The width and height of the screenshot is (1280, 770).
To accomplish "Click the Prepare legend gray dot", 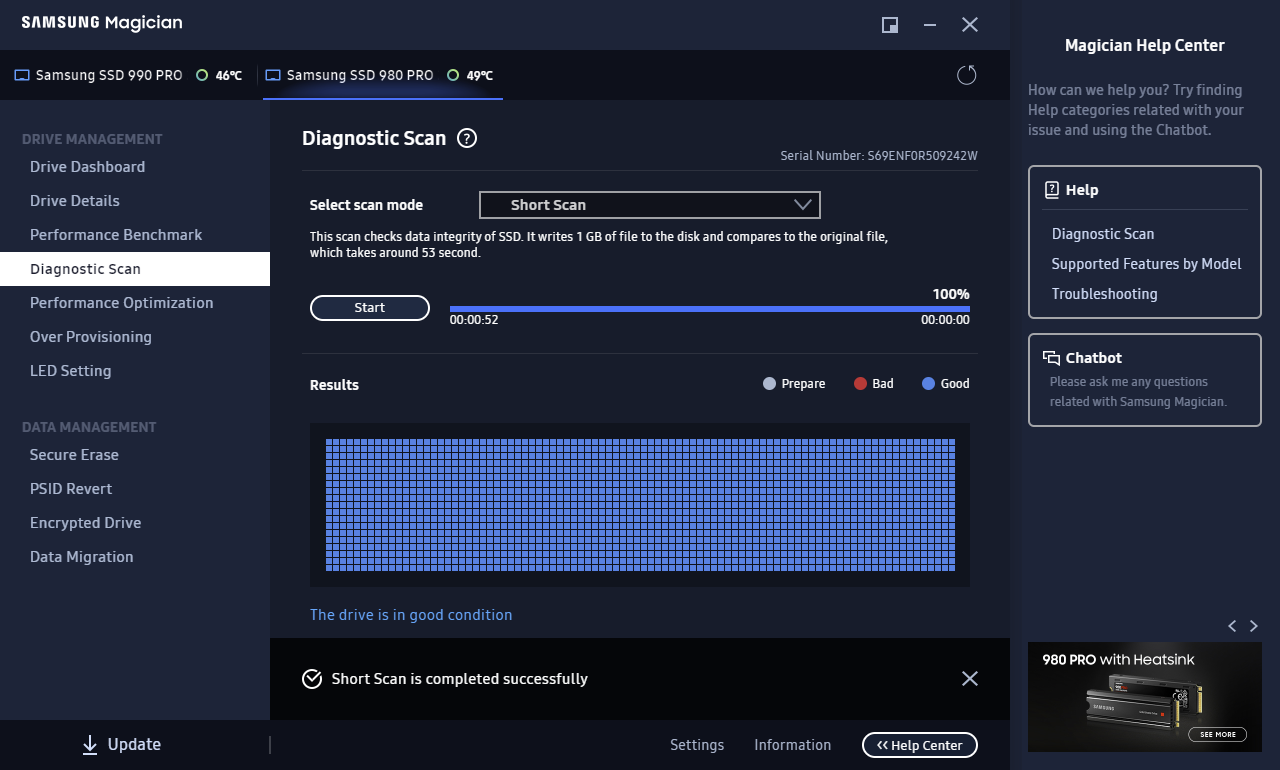I will [769, 384].
